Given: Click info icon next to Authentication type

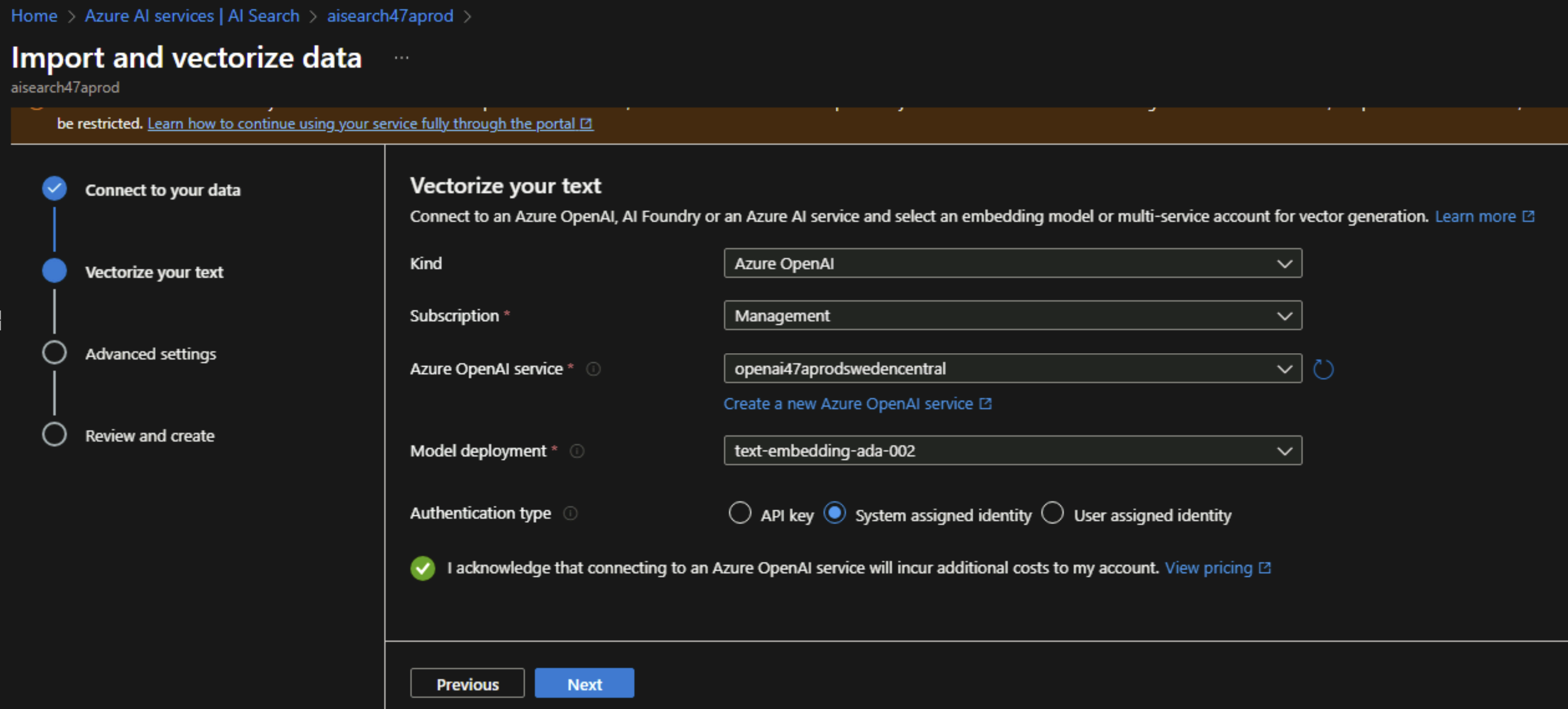Looking at the screenshot, I should [570, 513].
